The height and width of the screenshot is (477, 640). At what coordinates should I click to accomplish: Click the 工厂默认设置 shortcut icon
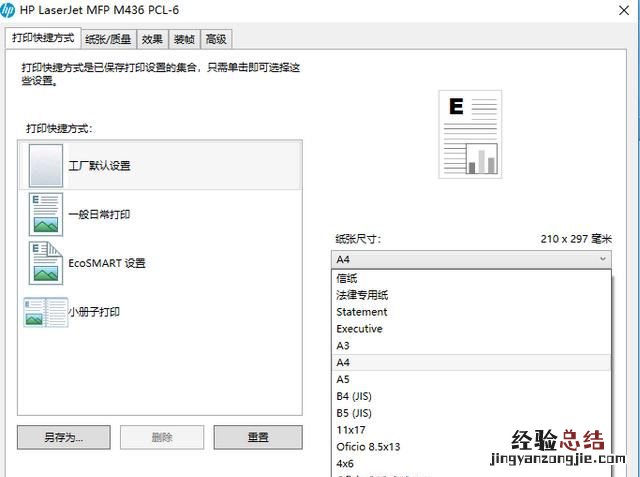pos(46,165)
